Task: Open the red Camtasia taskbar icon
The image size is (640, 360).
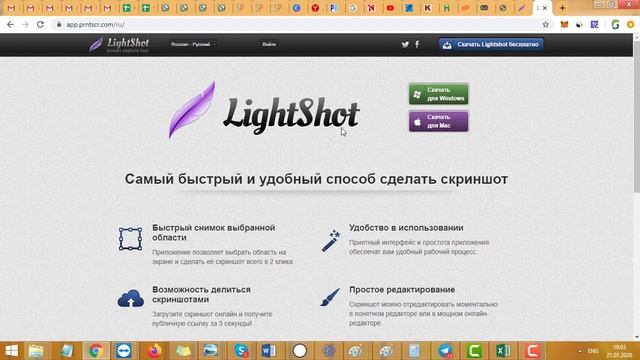Action: point(533,351)
